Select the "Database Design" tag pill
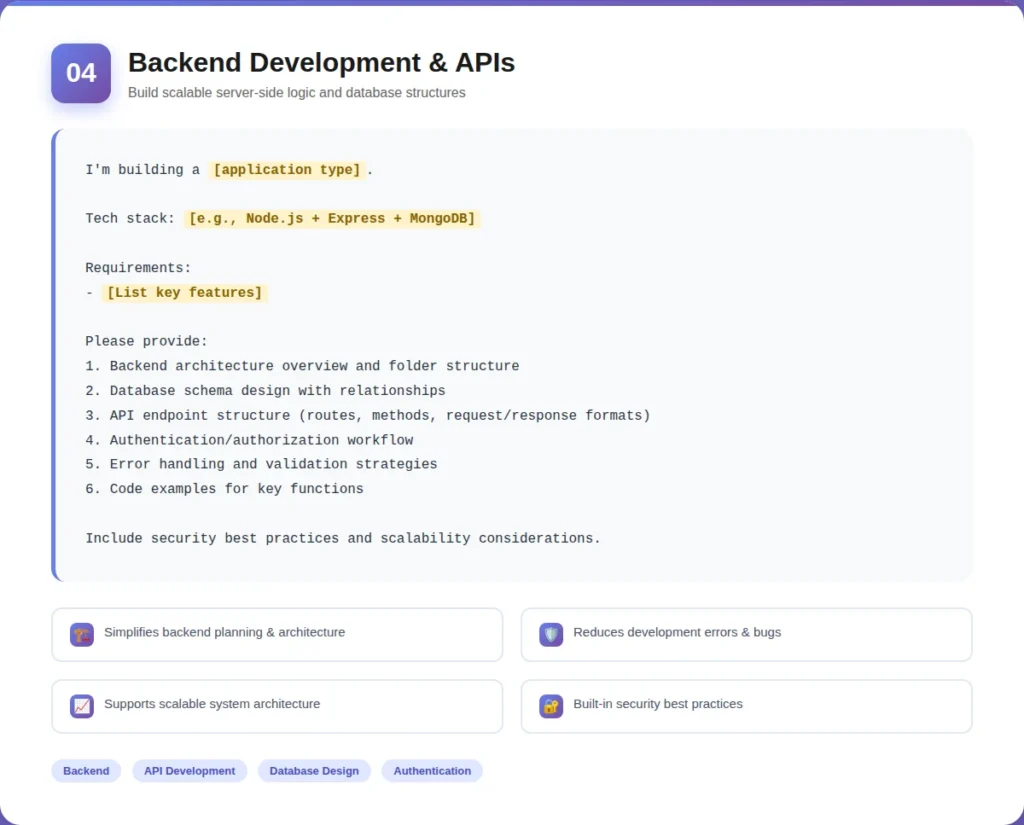 tap(314, 771)
